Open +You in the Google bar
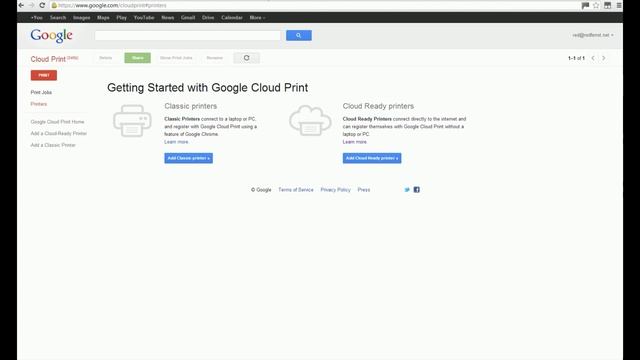 pyautogui.click(x=36, y=18)
